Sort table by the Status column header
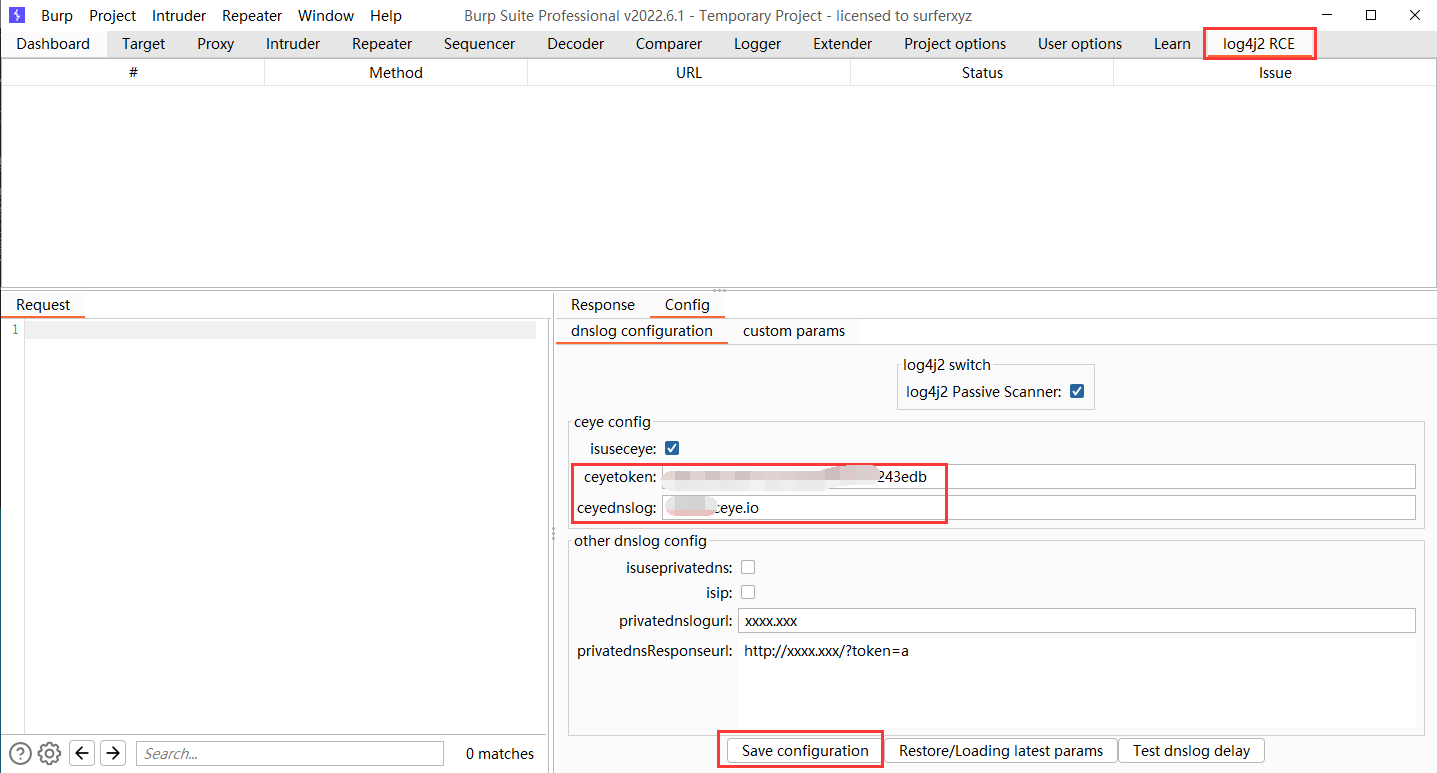 click(982, 73)
